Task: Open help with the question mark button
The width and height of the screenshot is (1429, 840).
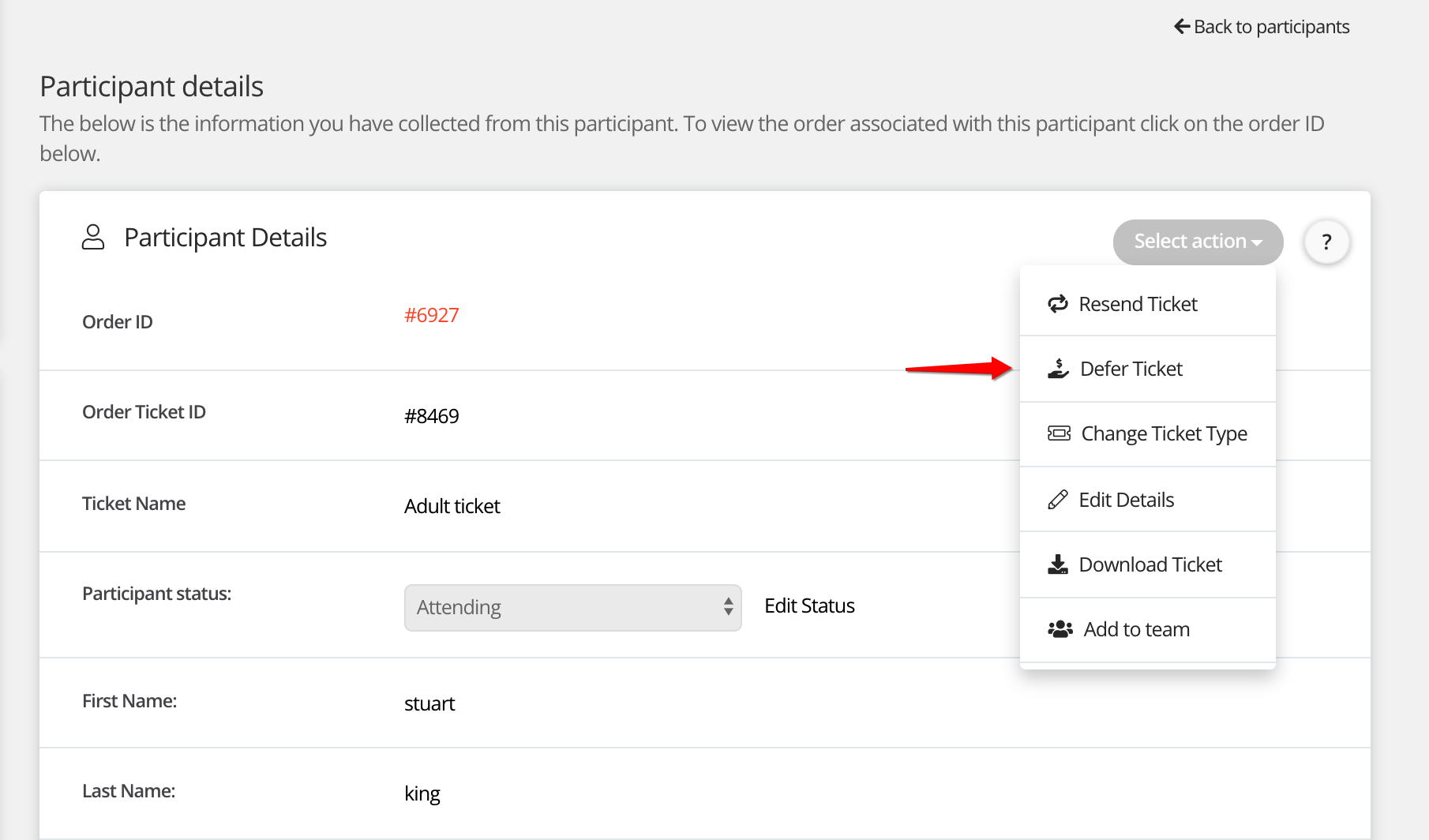Action: click(x=1326, y=242)
